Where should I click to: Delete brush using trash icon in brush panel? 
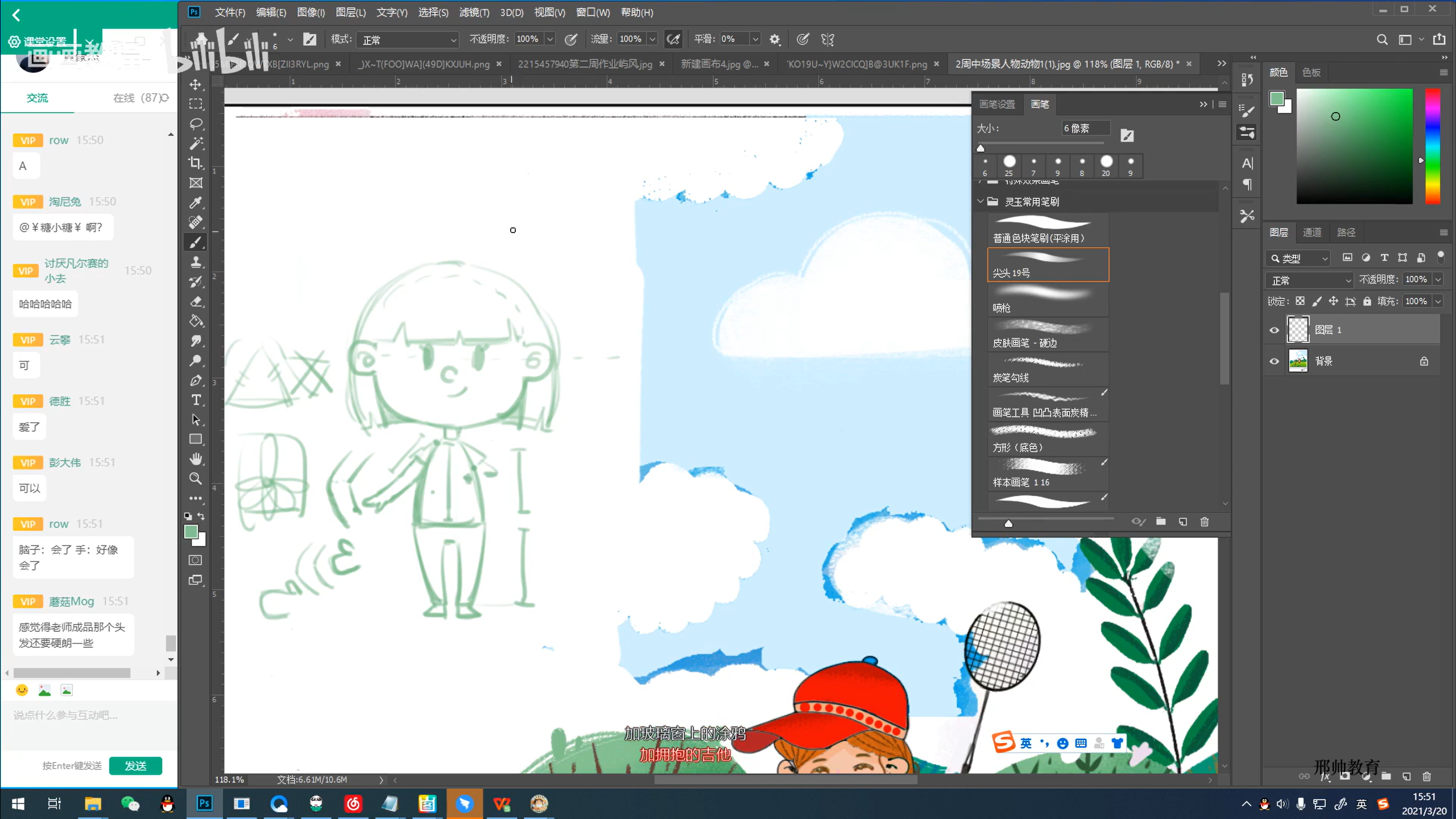point(1204,522)
